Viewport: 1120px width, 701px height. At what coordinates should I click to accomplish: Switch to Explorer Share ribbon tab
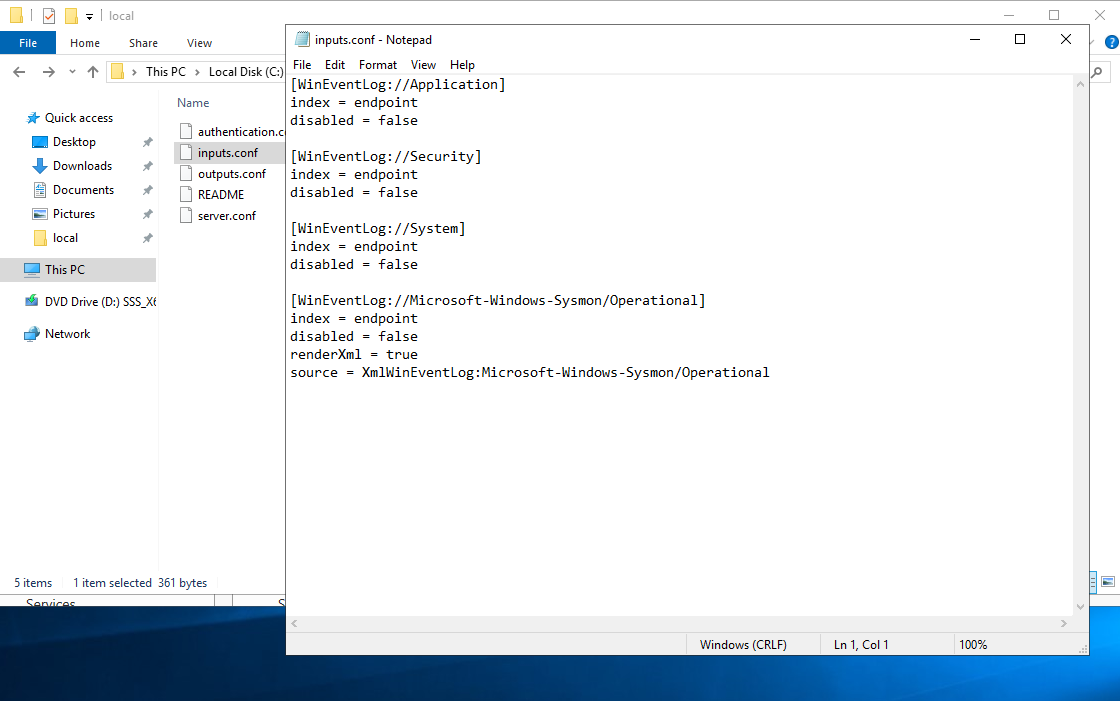(143, 43)
